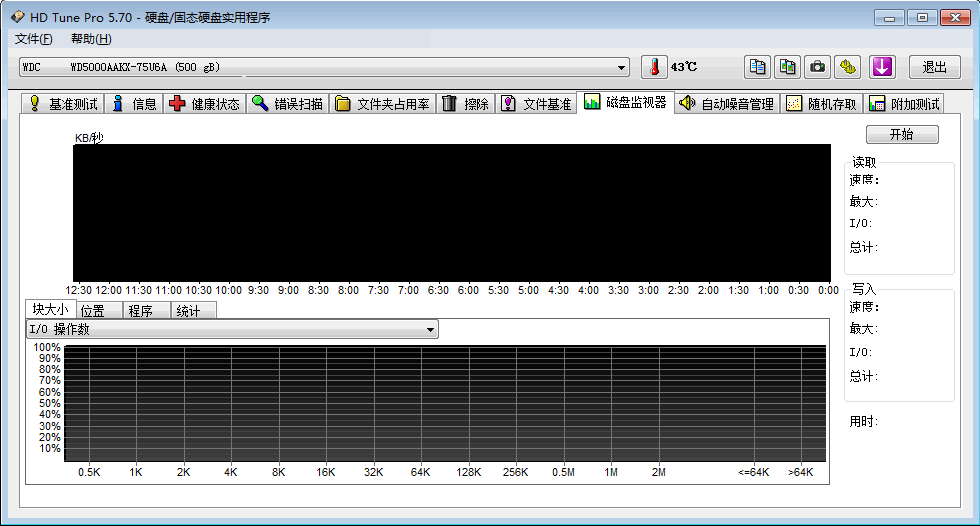Open the 健康状态 health tab

coord(205,104)
